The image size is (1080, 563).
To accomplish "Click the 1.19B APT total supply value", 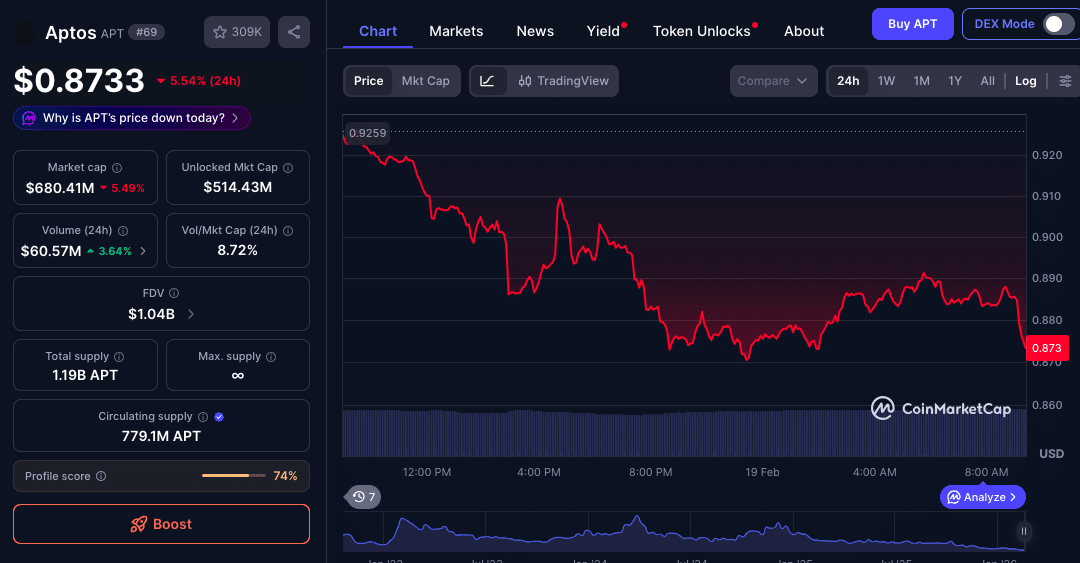I will [85, 376].
